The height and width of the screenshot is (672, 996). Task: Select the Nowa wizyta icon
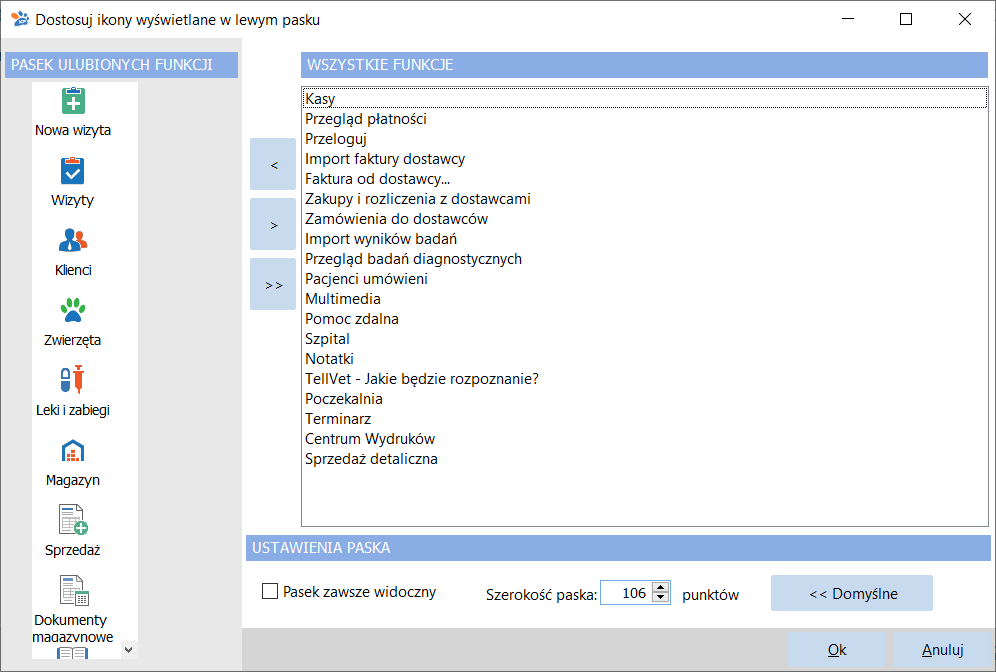tap(73, 101)
